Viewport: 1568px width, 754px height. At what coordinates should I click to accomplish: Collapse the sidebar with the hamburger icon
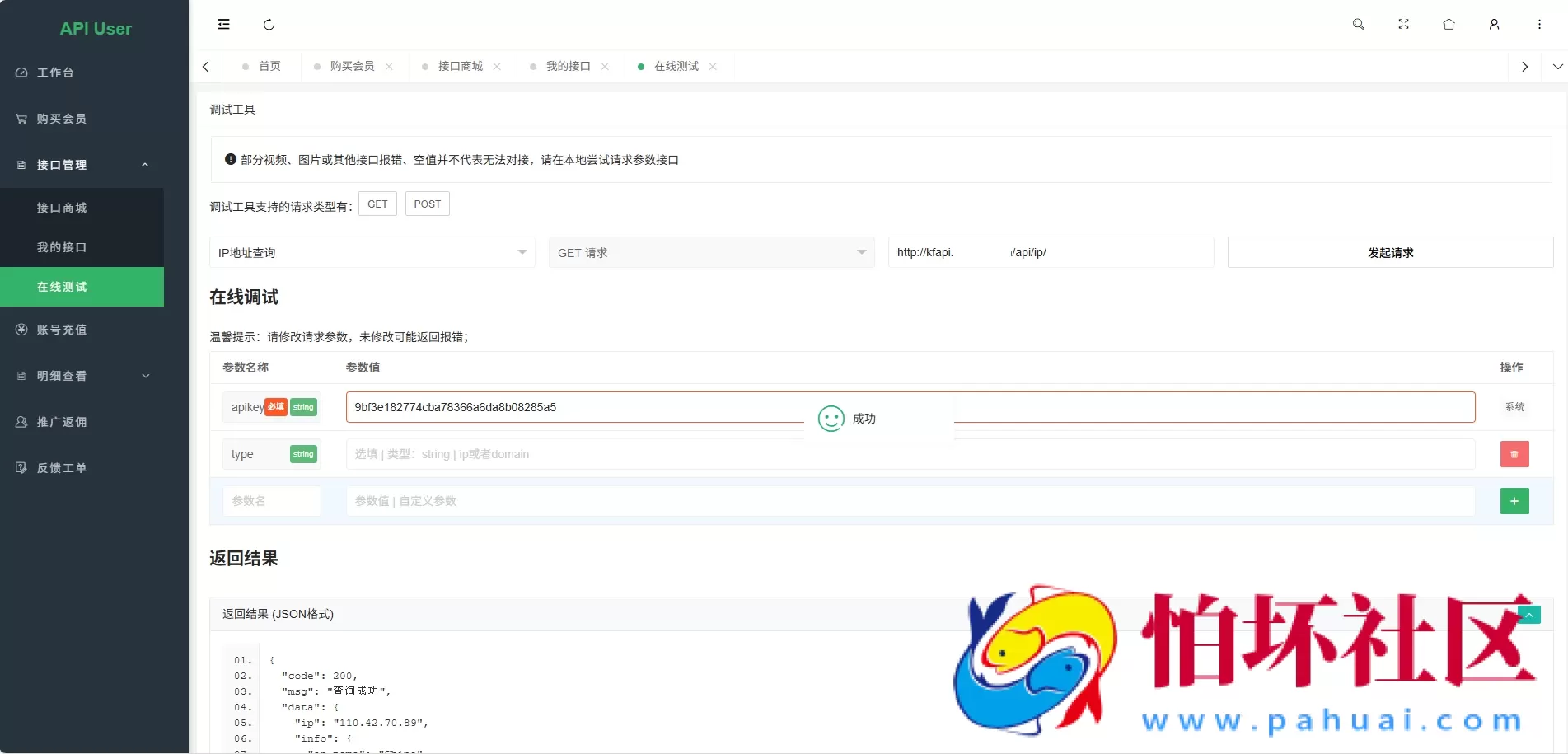pyautogui.click(x=223, y=24)
